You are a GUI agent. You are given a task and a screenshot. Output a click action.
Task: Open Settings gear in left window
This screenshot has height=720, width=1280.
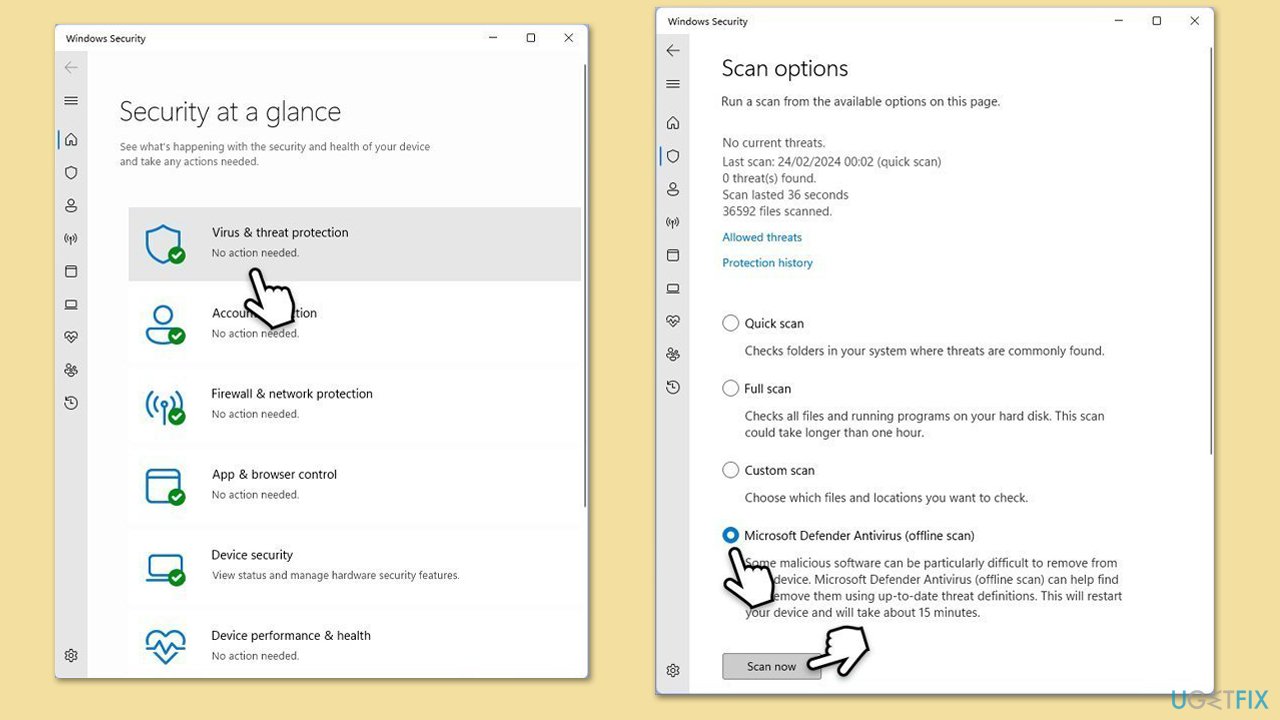tap(71, 656)
